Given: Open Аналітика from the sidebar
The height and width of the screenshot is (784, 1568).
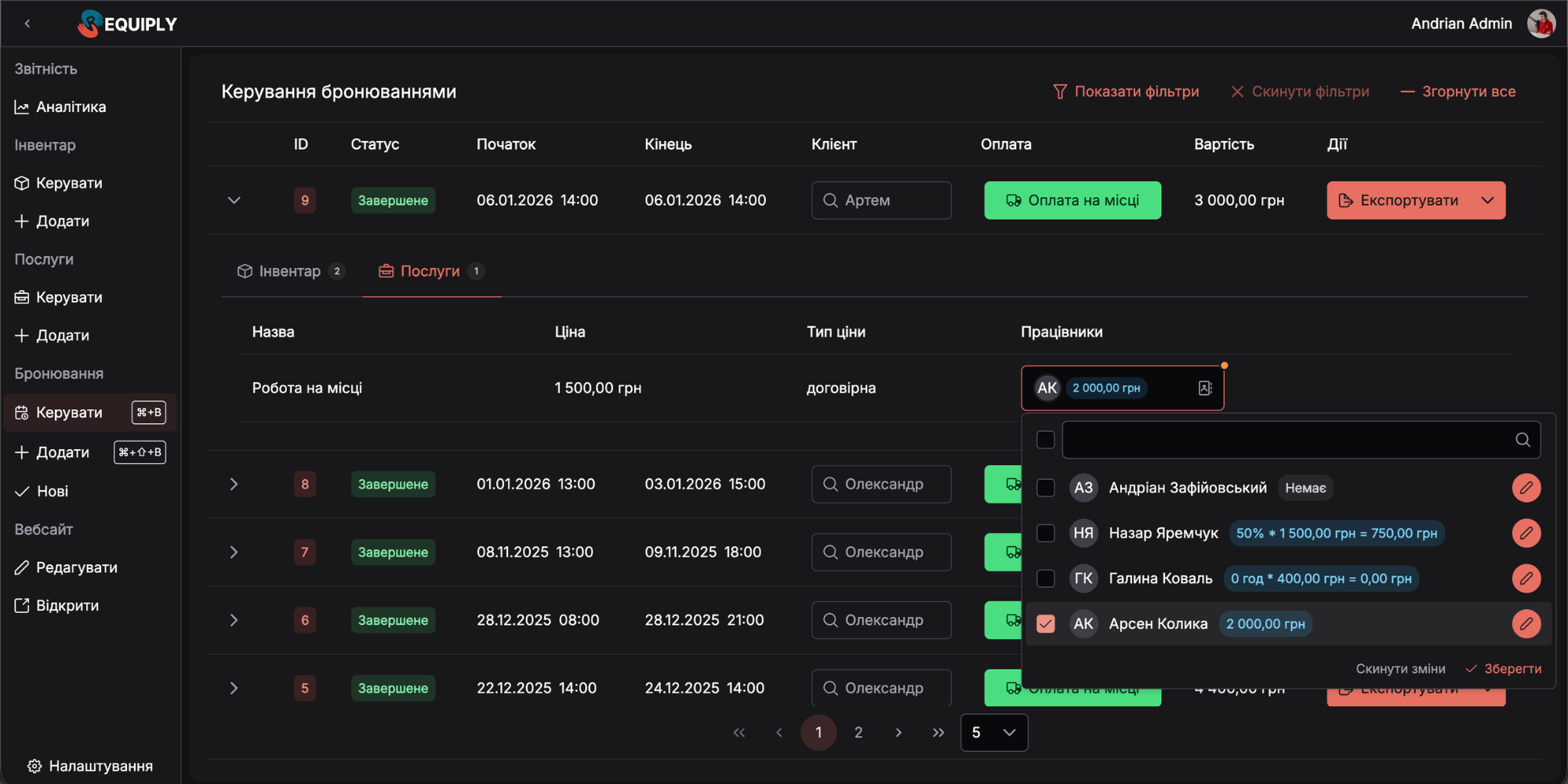Looking at the screenshot, I should coord(71,107).
